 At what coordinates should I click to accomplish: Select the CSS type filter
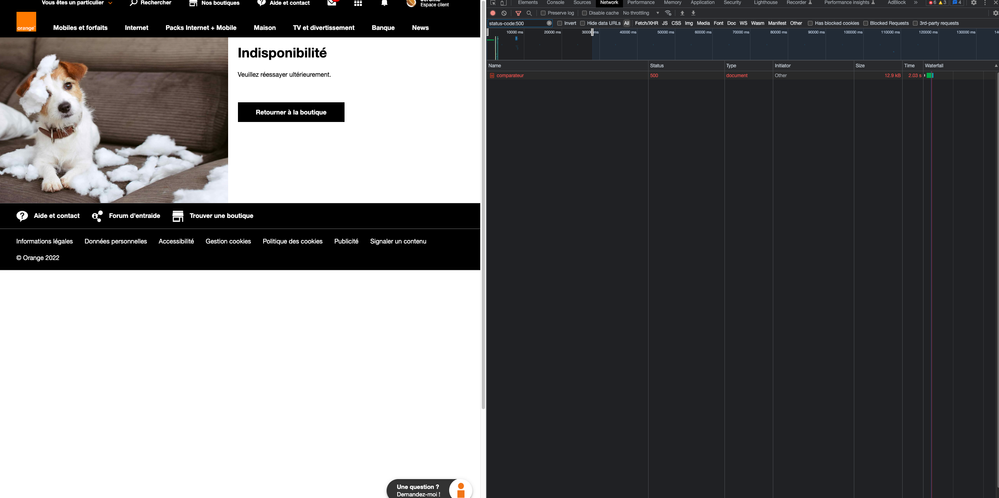point(676,23)
